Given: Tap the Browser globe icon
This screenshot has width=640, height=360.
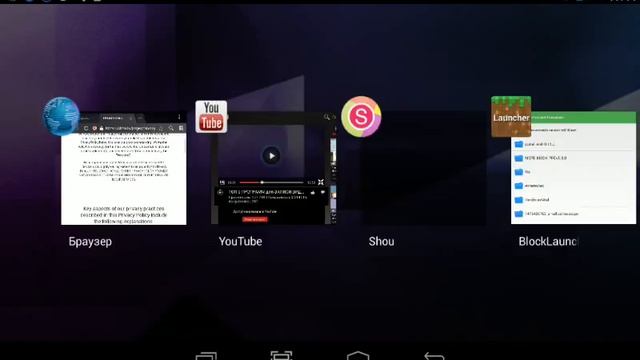Looking at the screenshot, I should pyautogui.click(x=61, y=116).
